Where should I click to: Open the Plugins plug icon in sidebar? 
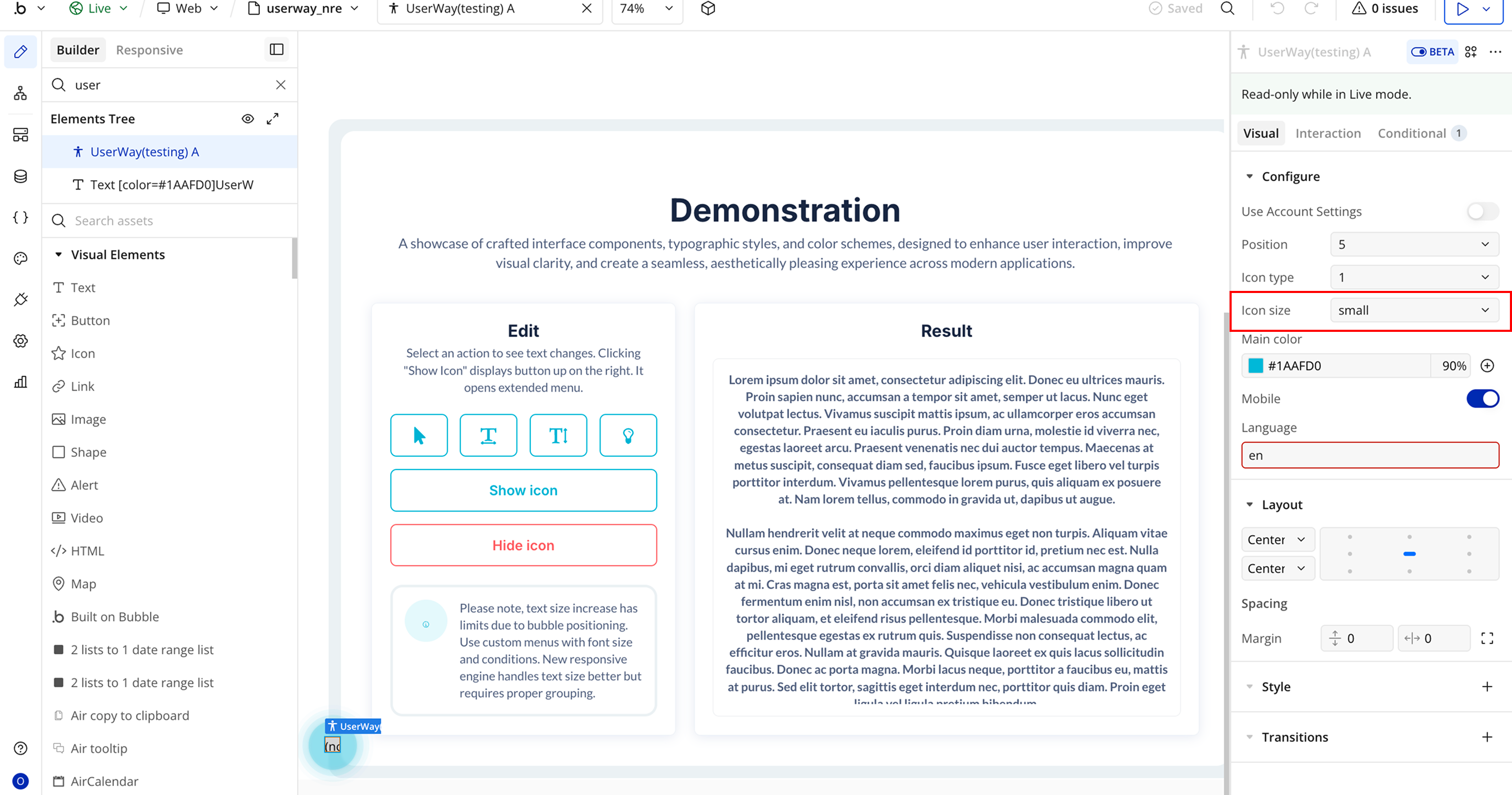point(20,299)
